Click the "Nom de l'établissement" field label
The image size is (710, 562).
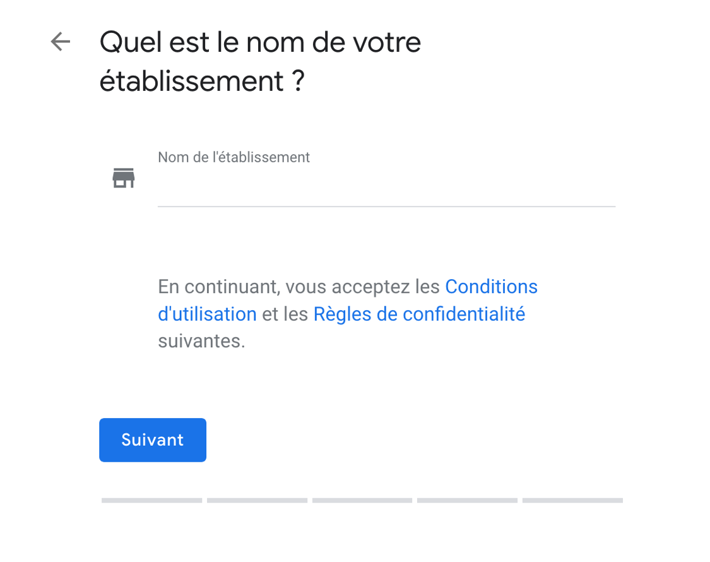(234, 157)
